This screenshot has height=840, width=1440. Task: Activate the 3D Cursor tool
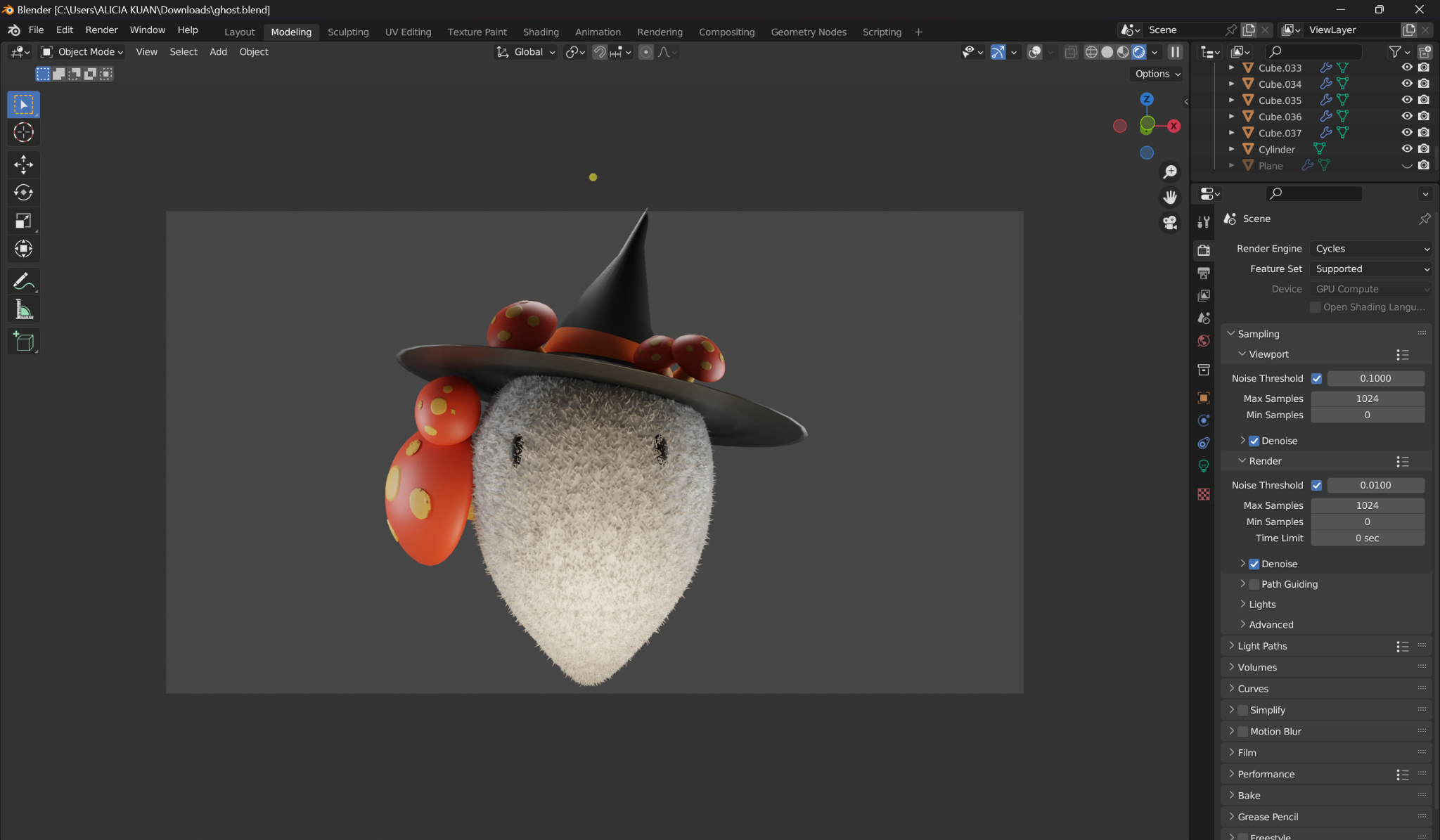[23, 132]
